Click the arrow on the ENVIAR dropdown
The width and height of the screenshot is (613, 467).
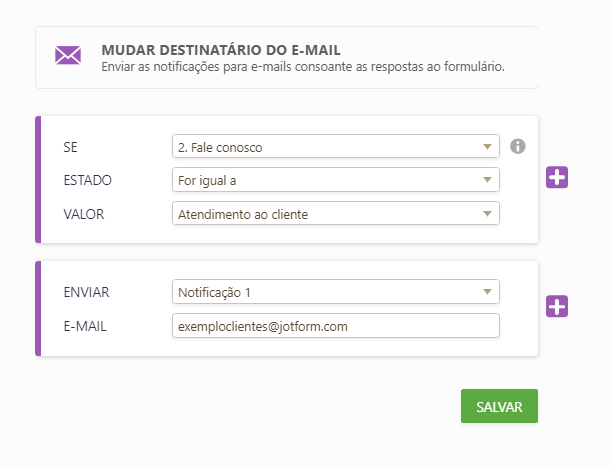point(487,292)
